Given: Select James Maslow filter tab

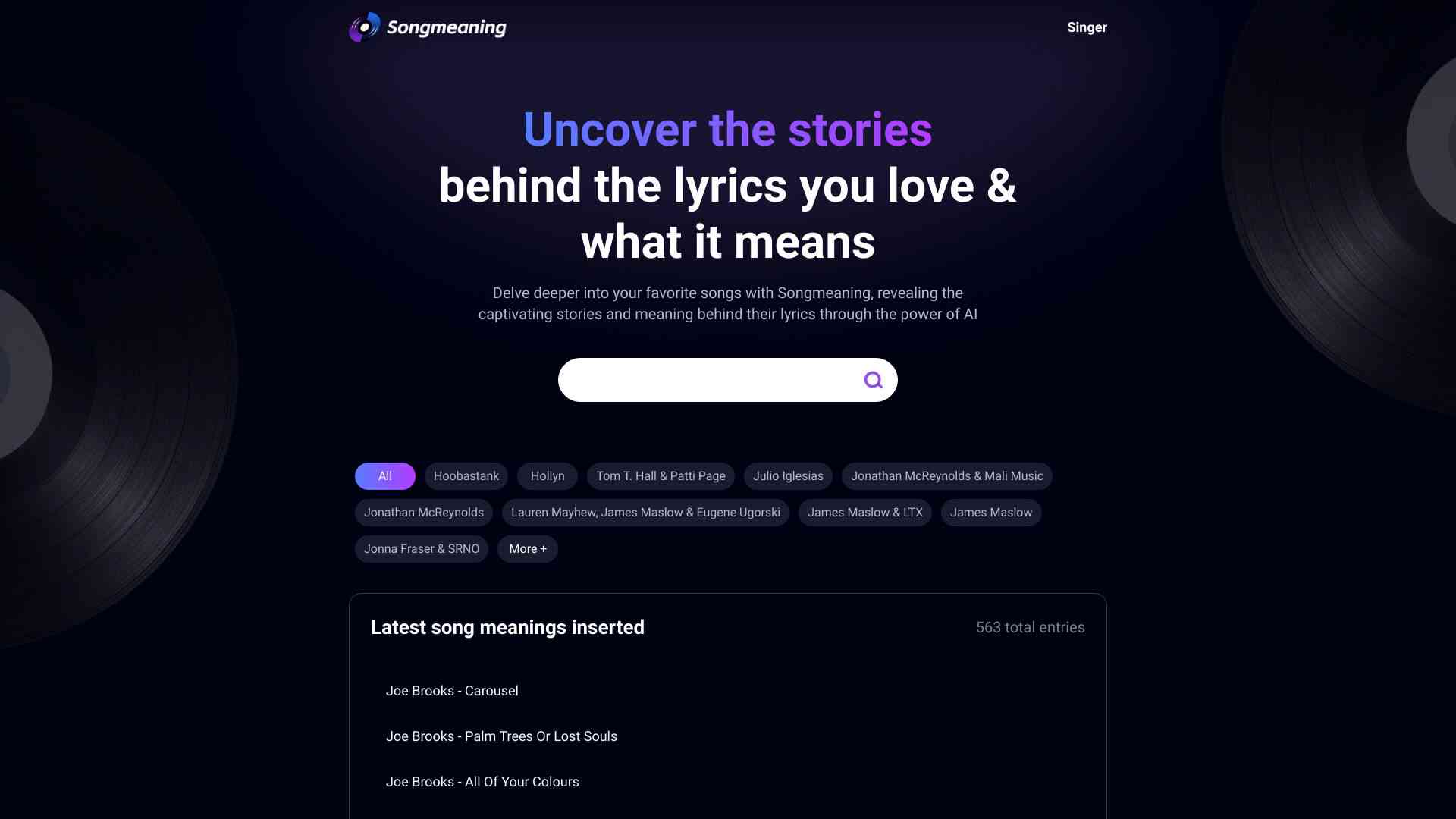Looking at the screenshot, I should coord(991,513).
